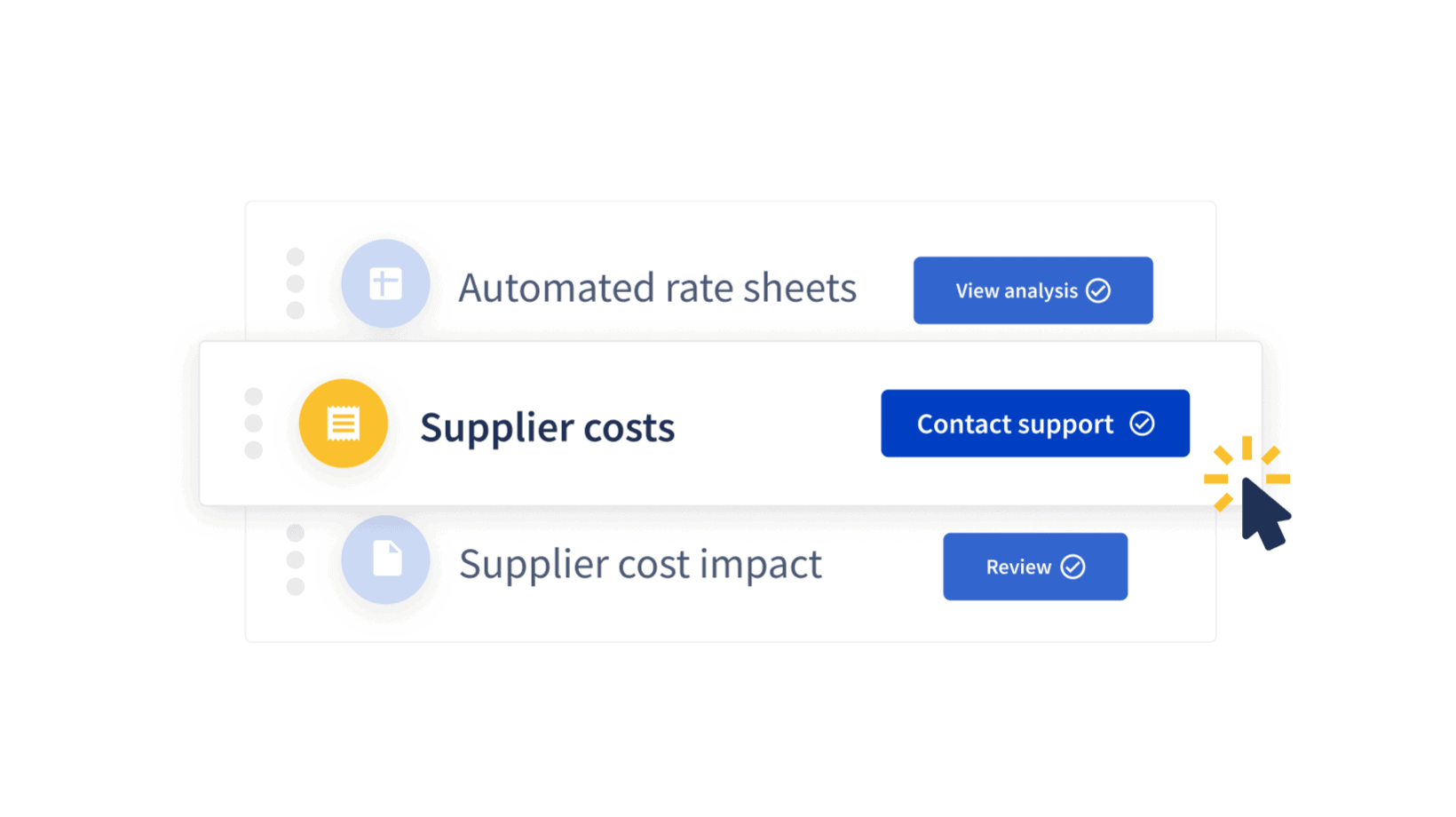1456x817 pixels.
Task: Select the Supplier cost impact label
Action: click(x=640, y=564)
